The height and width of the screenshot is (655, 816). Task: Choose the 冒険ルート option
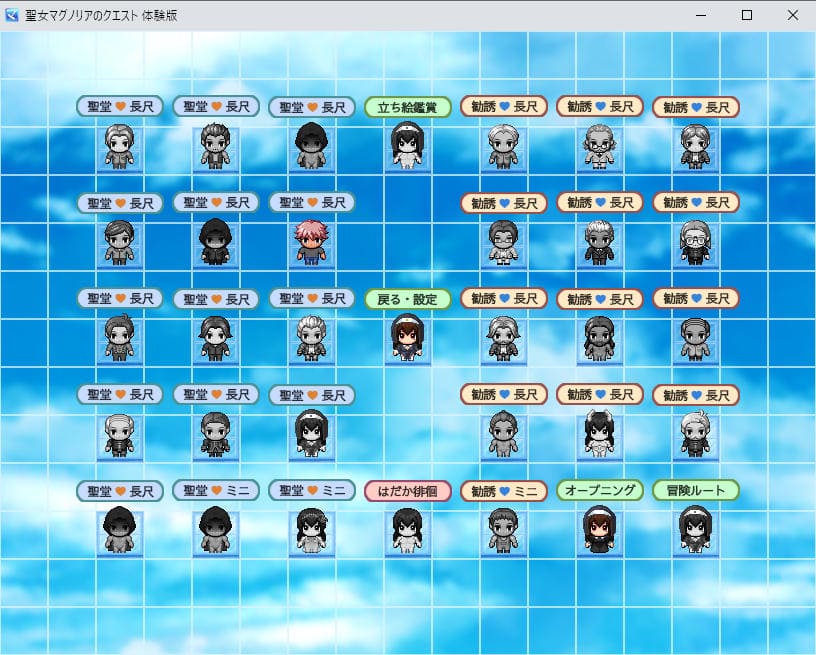(x=695, y=491)
